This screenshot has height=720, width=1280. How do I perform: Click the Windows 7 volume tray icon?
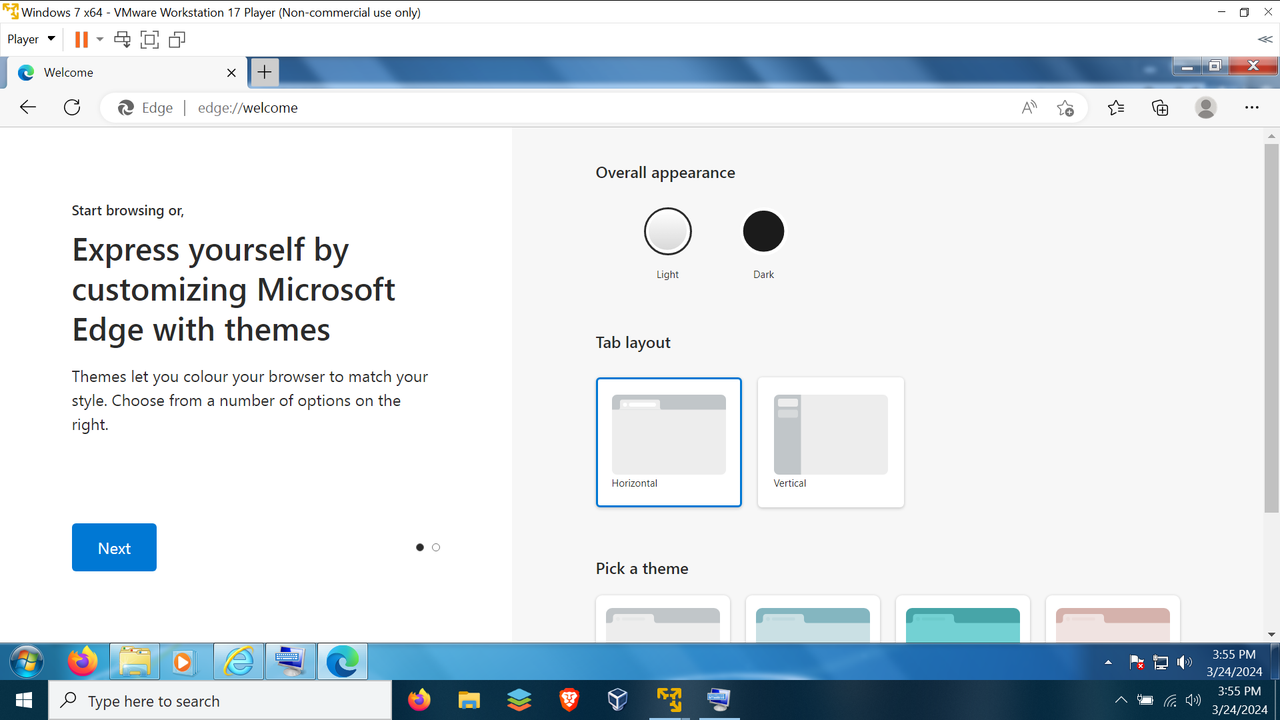point(1185,662)
